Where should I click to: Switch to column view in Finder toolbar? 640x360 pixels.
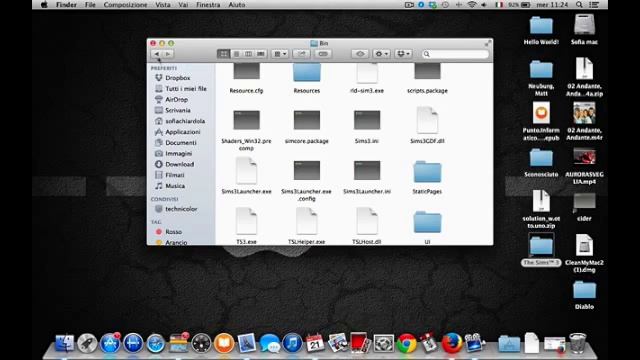(x=248, y=54)
